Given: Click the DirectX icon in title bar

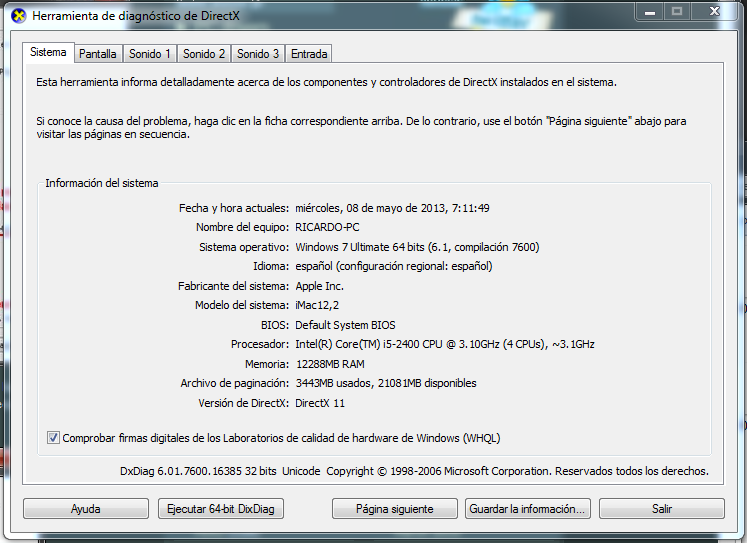Looking at the screenshot, I should click(x=19, y=16).
